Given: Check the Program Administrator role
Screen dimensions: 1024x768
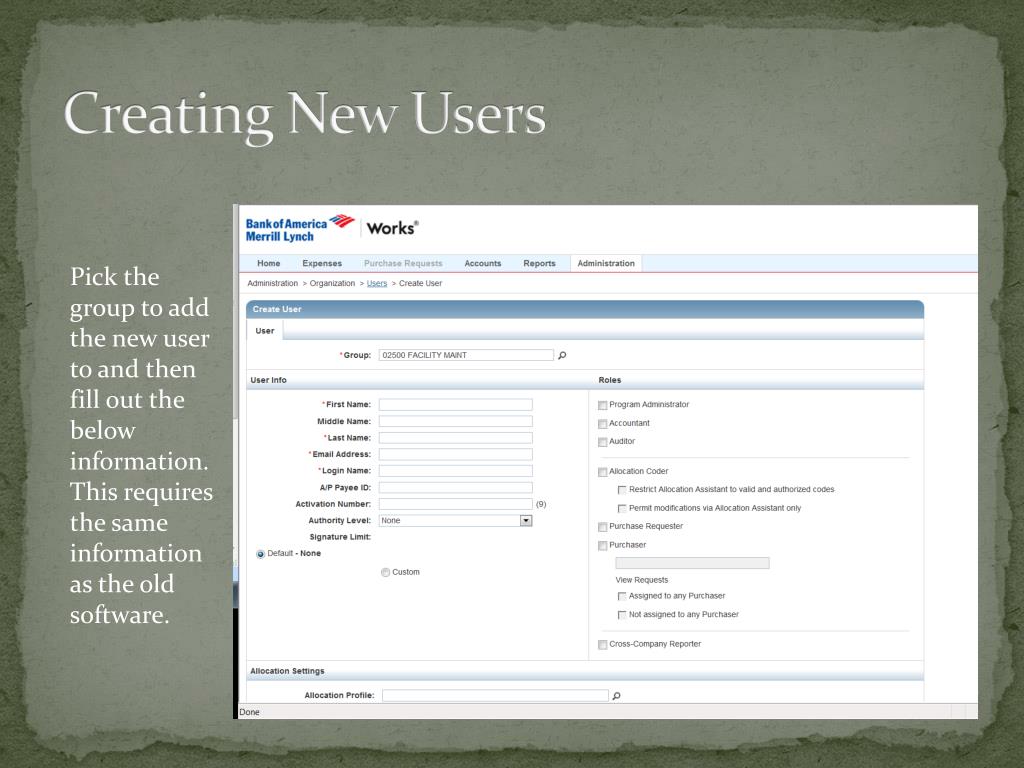Looking at the screenshot, I should click(x=603, y=406).
